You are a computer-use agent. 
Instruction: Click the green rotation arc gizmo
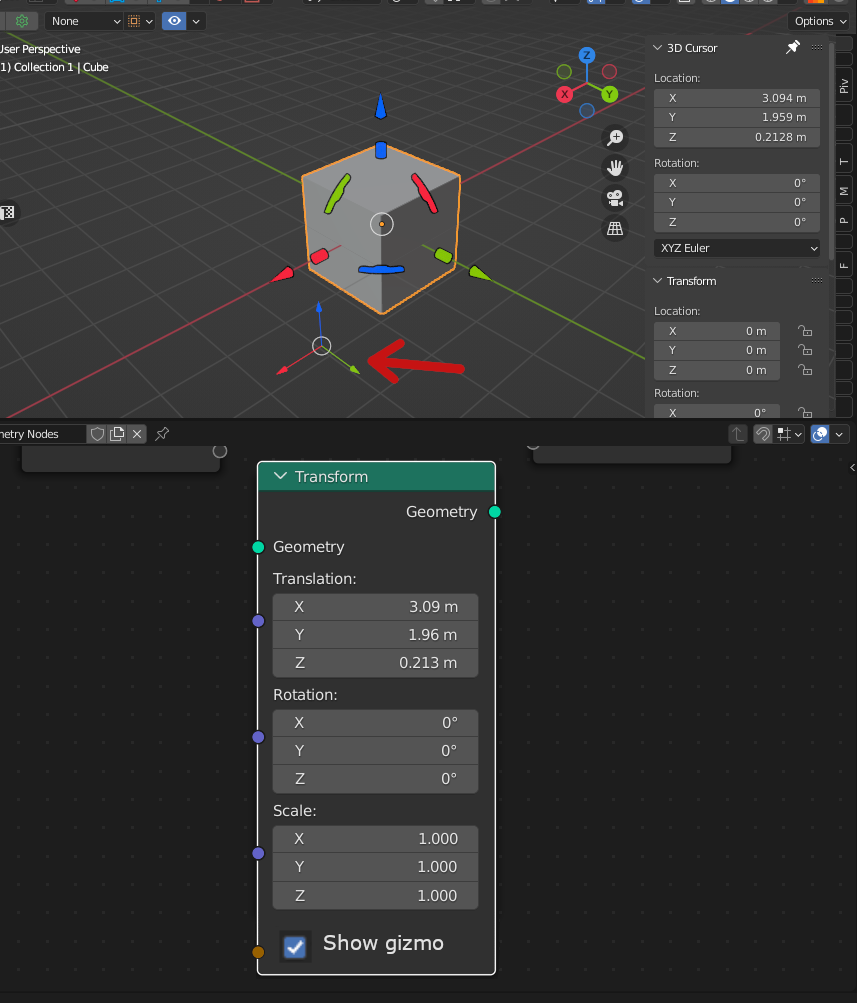coord(338,194)
